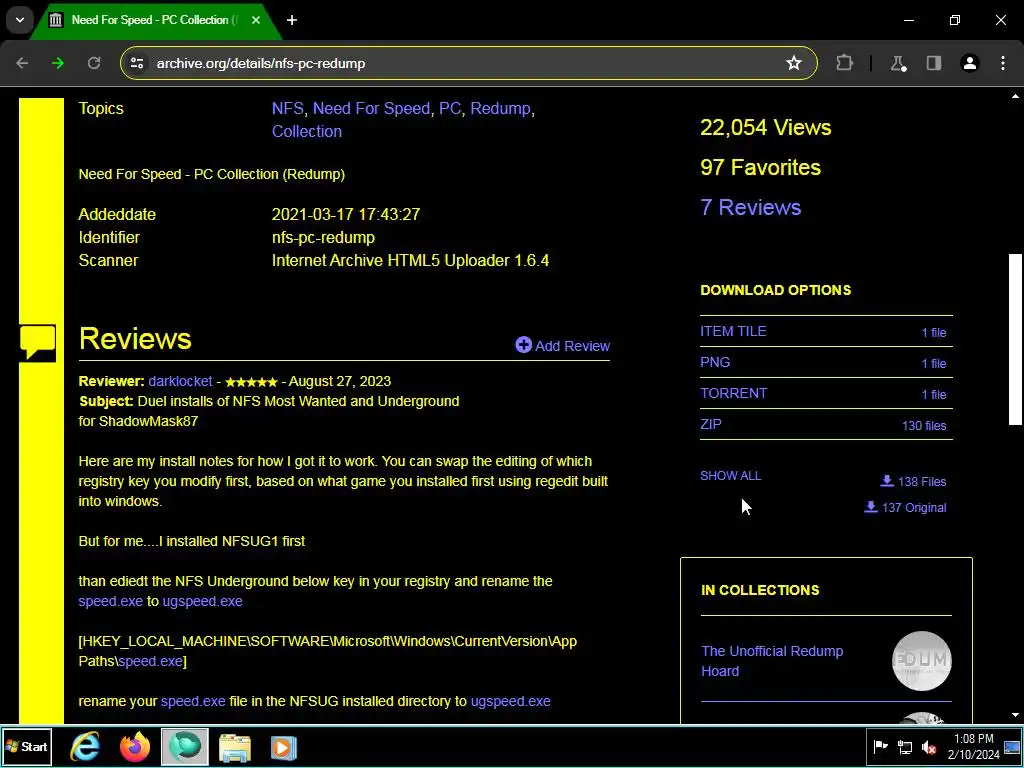The width and height of the screenshot is (1024, 768).
Task: Click the muted volume tray icon
Action: 929,746
